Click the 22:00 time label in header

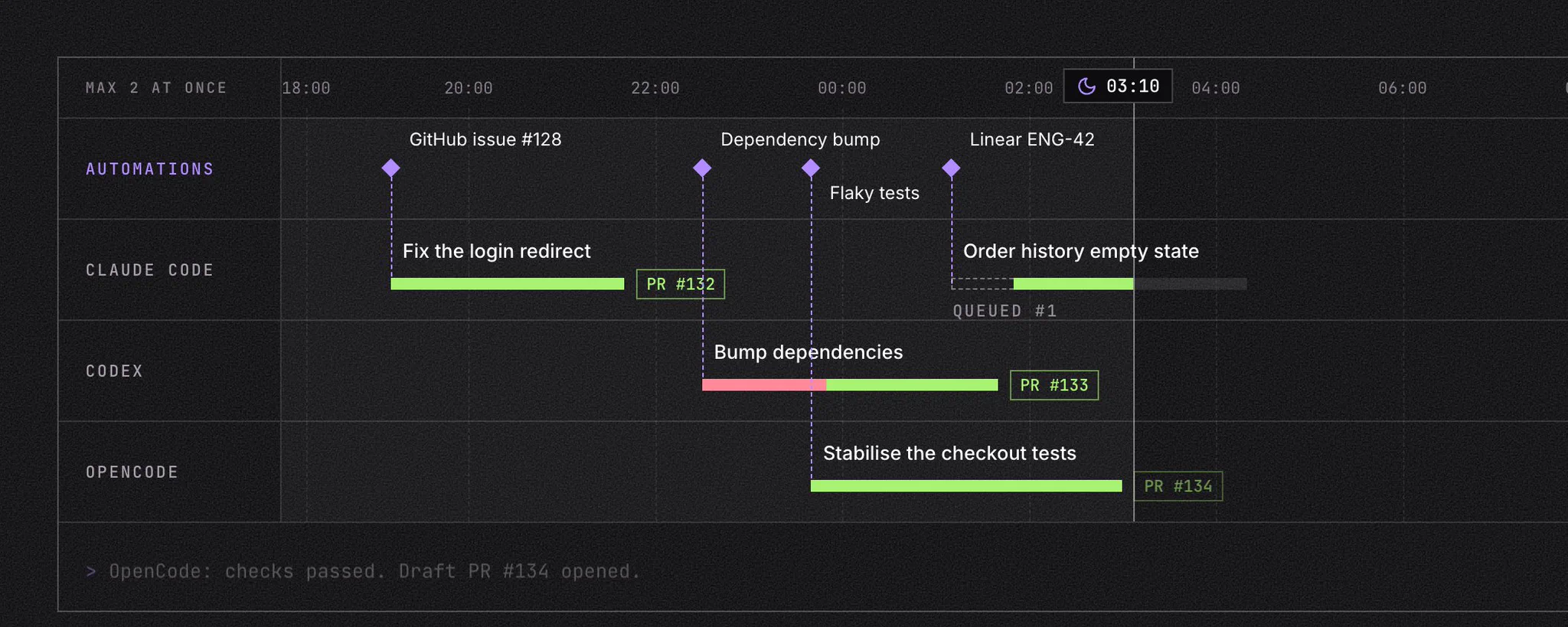coord(655,88)
